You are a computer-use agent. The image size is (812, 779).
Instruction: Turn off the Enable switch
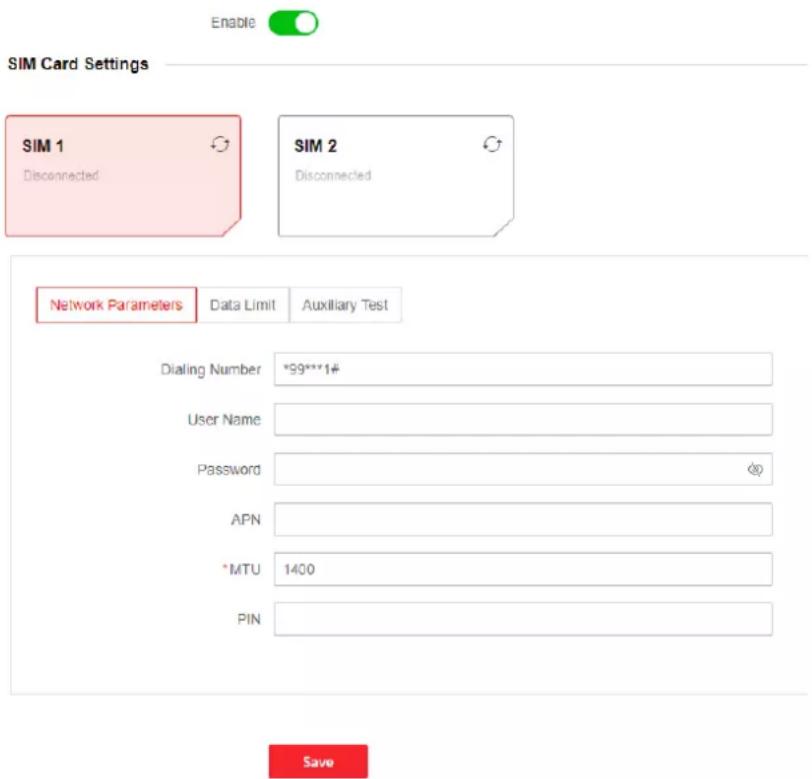click(293, 23)
